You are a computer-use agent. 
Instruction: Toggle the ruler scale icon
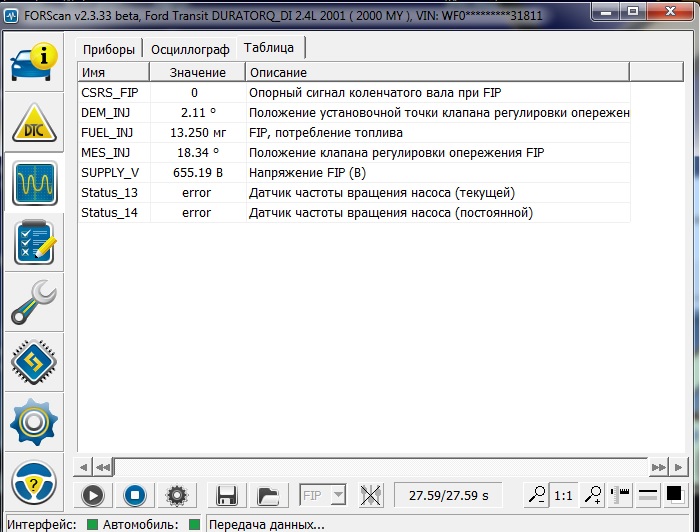point(621,495)
